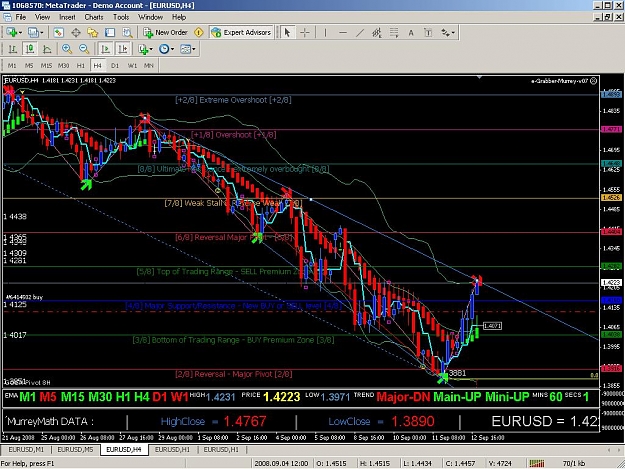
Task: Open the Strategy Tester icon
Action: point(127,33)
